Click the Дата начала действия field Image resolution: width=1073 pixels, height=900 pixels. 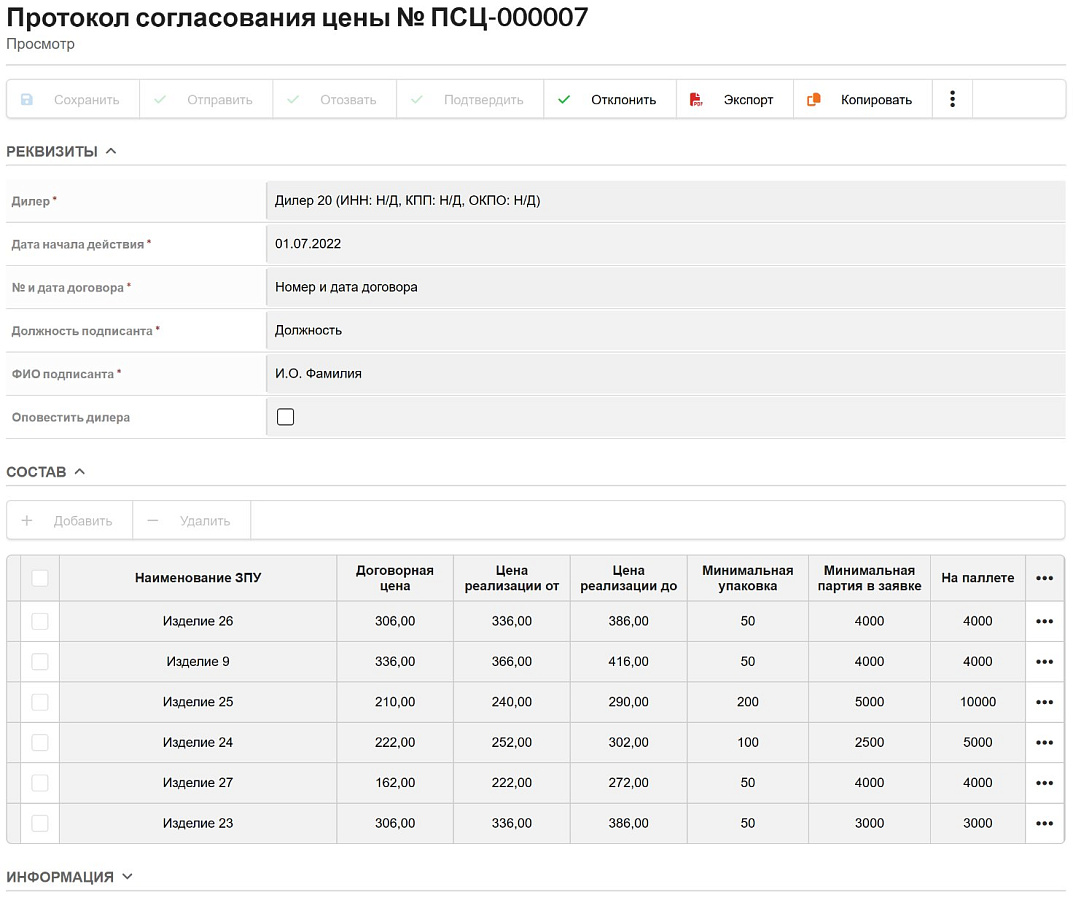[x=665, y=244]
